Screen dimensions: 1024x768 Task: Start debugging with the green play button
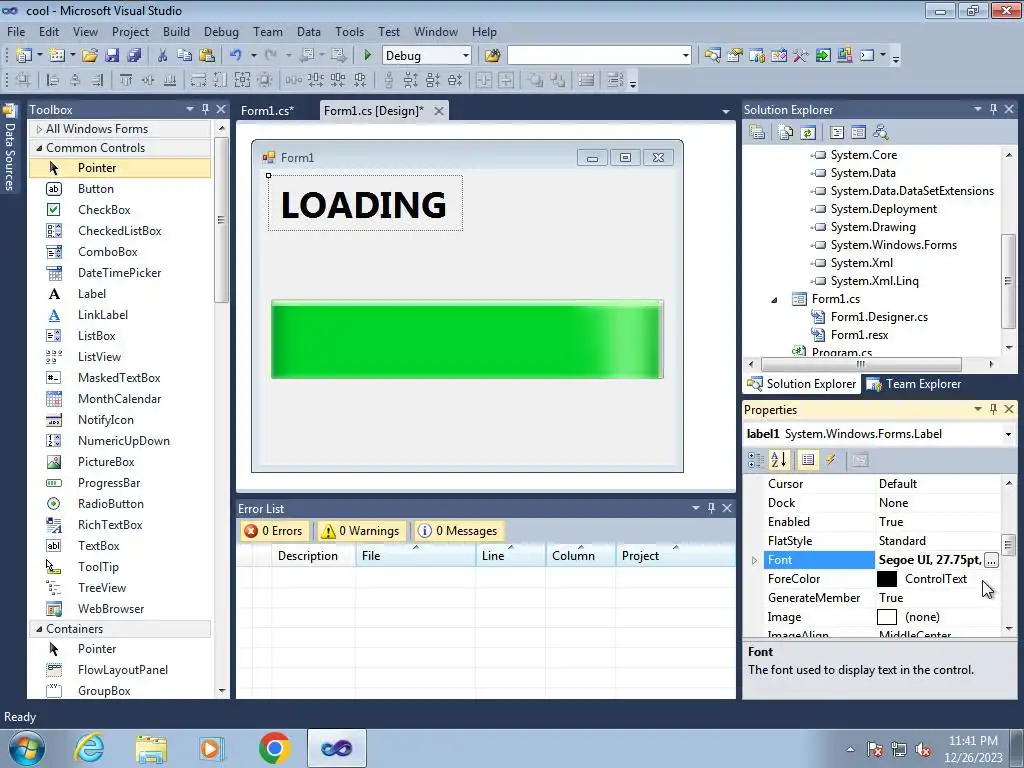pos(367,56)
